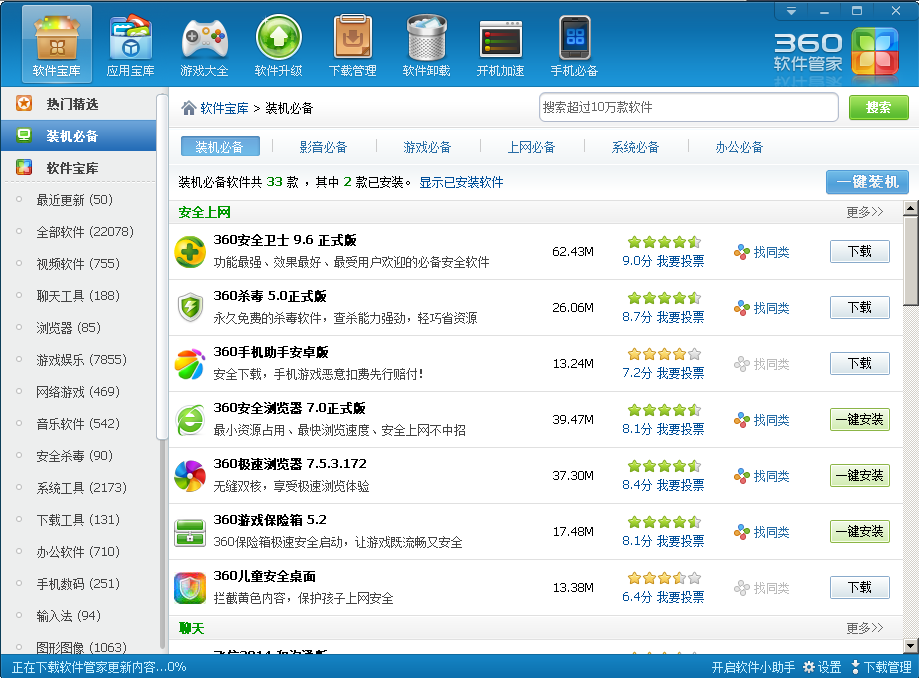Click the 360极速浏览器 colorful icon
919x678 pixels.
coord(190,475)
